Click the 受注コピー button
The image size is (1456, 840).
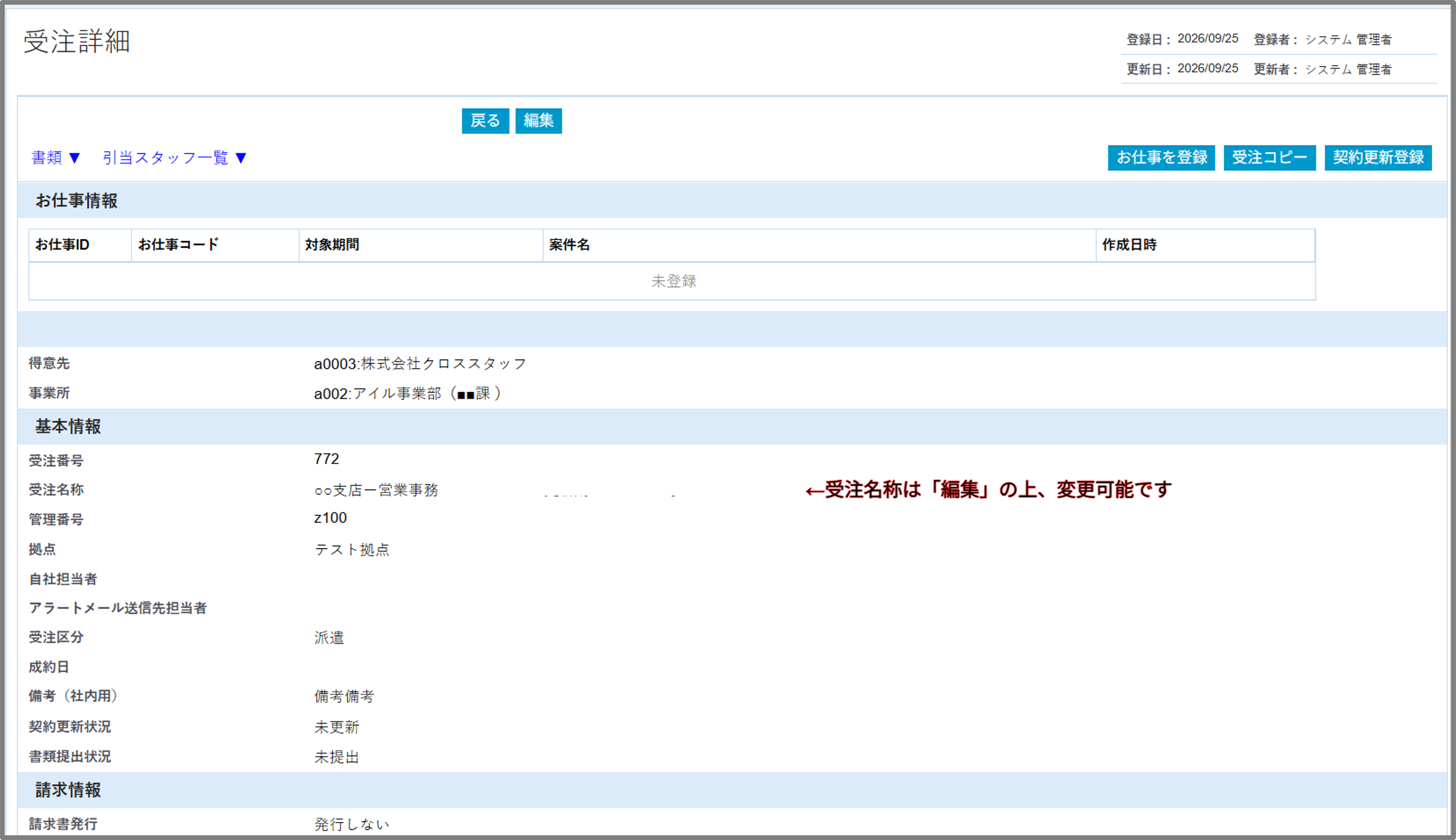tap(1269, 157)
